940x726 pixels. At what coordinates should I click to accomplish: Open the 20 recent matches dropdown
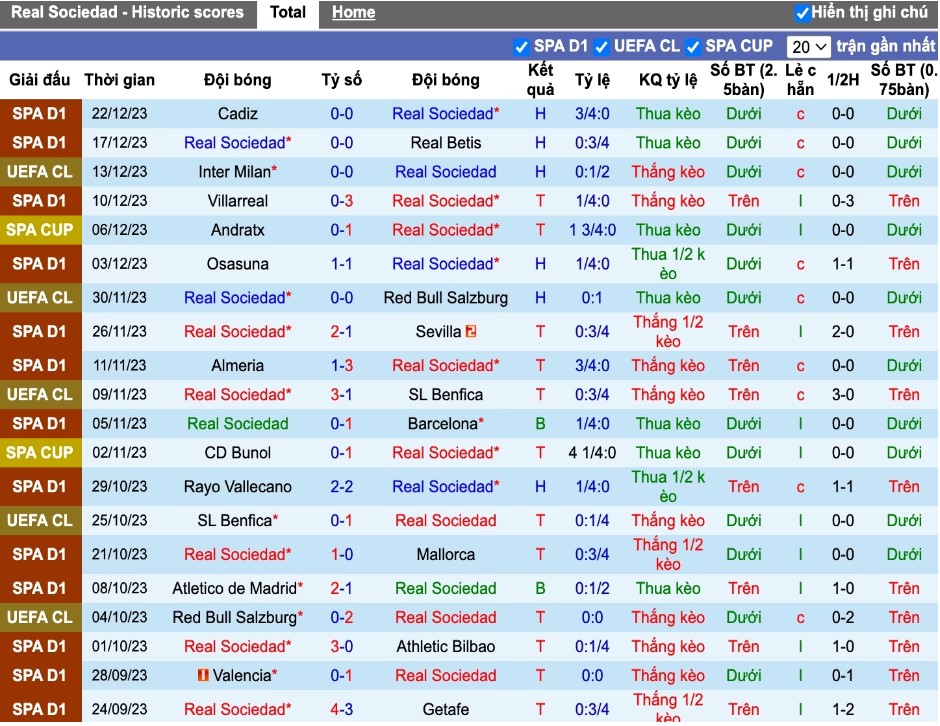pos(808,47)
